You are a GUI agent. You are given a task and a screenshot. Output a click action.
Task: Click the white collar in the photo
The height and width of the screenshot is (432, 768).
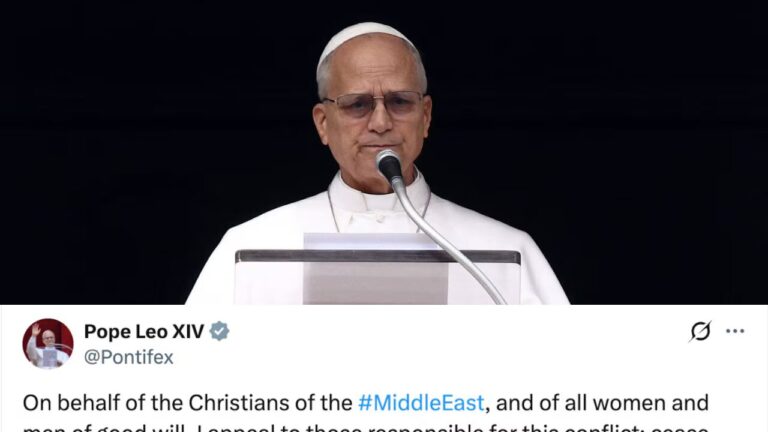[378, 198]
